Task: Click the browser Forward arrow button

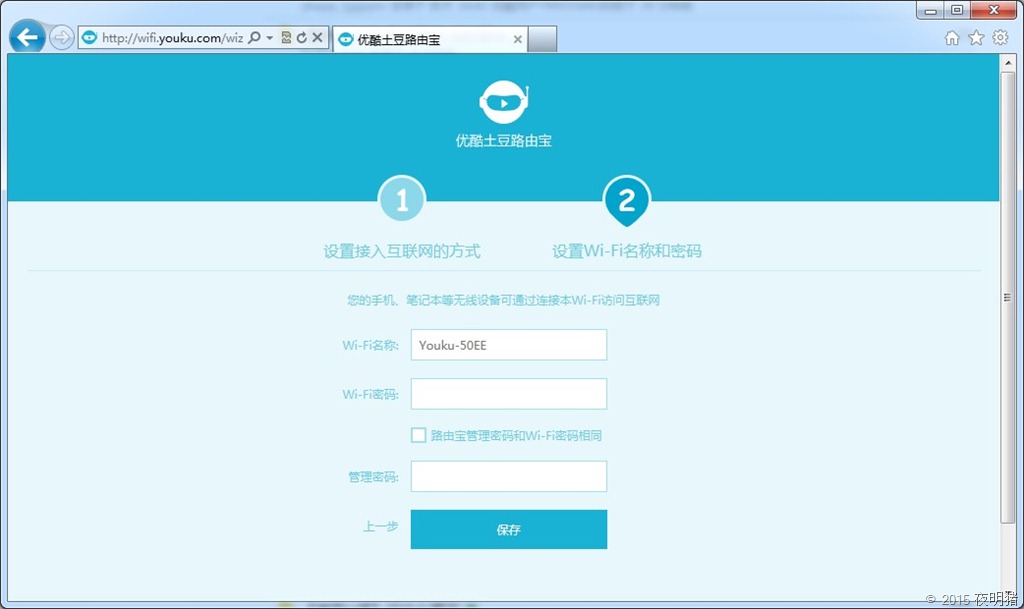Action: click(x=62, y=38)
